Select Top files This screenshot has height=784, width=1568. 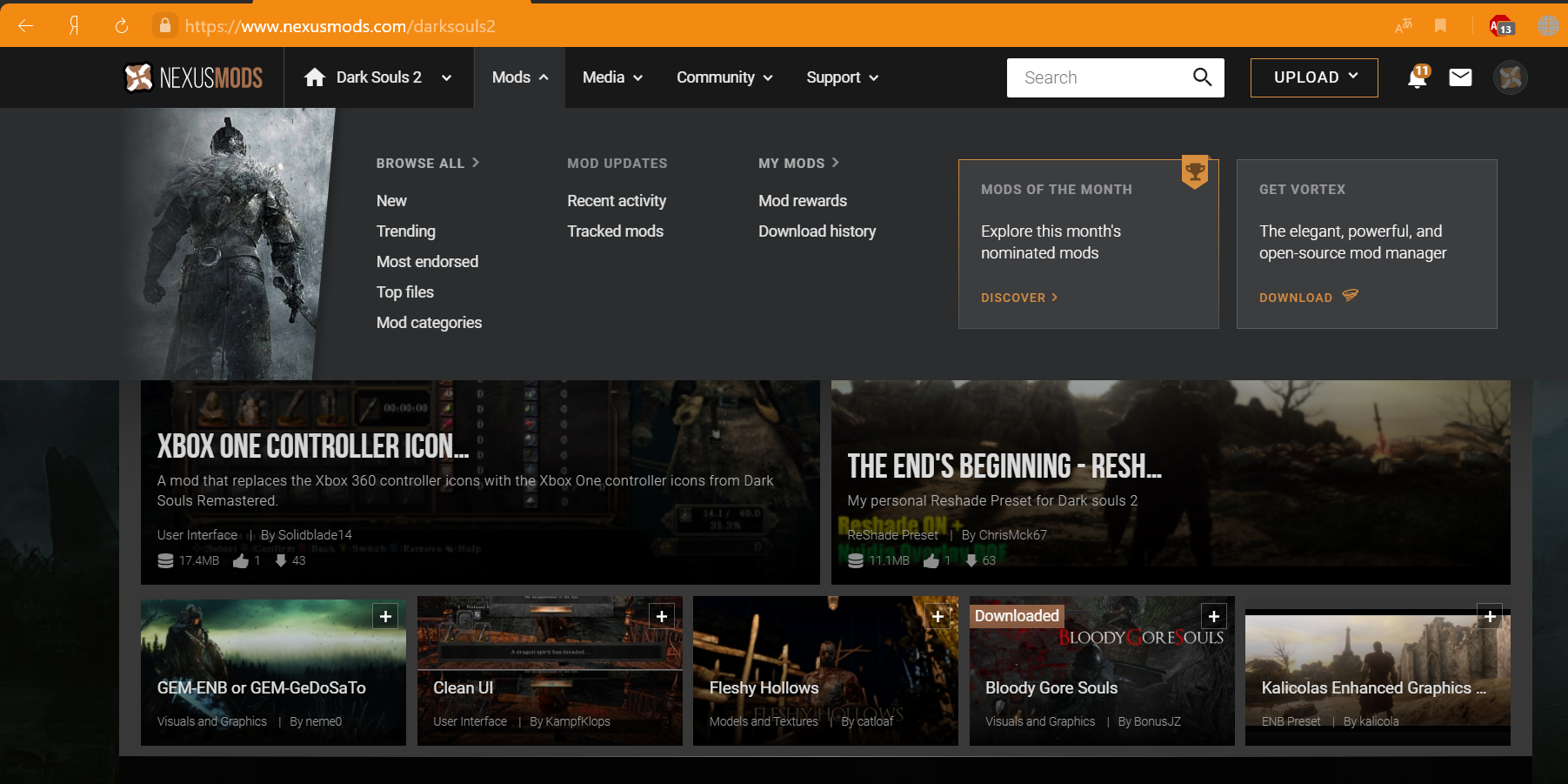(405, 292)
